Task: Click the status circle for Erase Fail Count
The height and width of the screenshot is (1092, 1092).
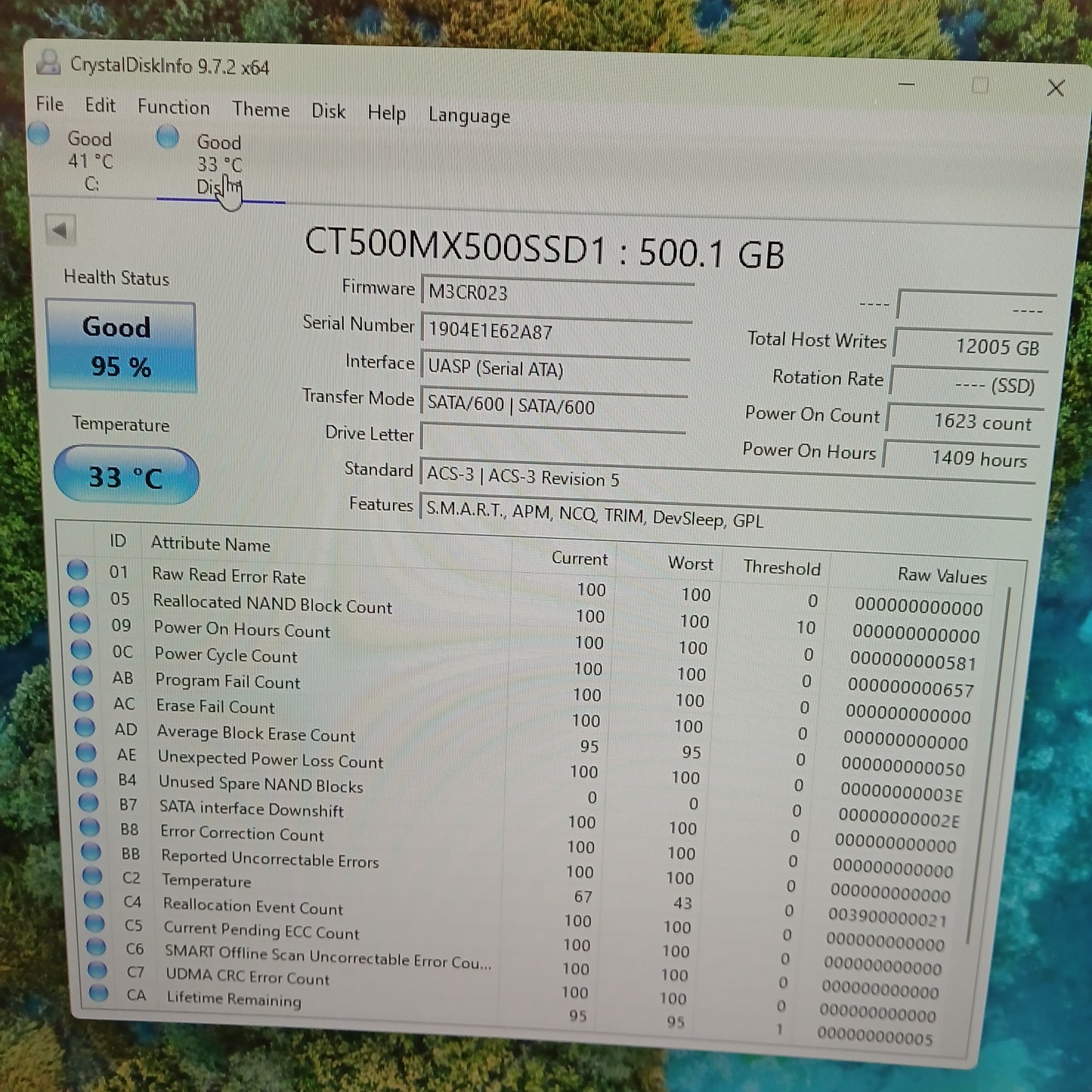Action: 83,702
